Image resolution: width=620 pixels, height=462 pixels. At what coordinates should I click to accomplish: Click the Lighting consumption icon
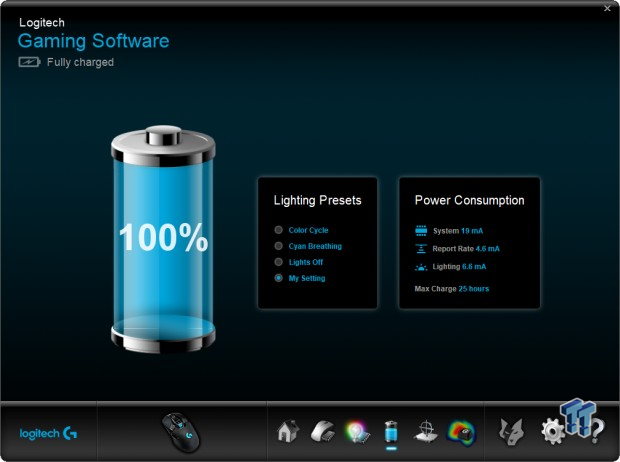[x=421, y=267]
